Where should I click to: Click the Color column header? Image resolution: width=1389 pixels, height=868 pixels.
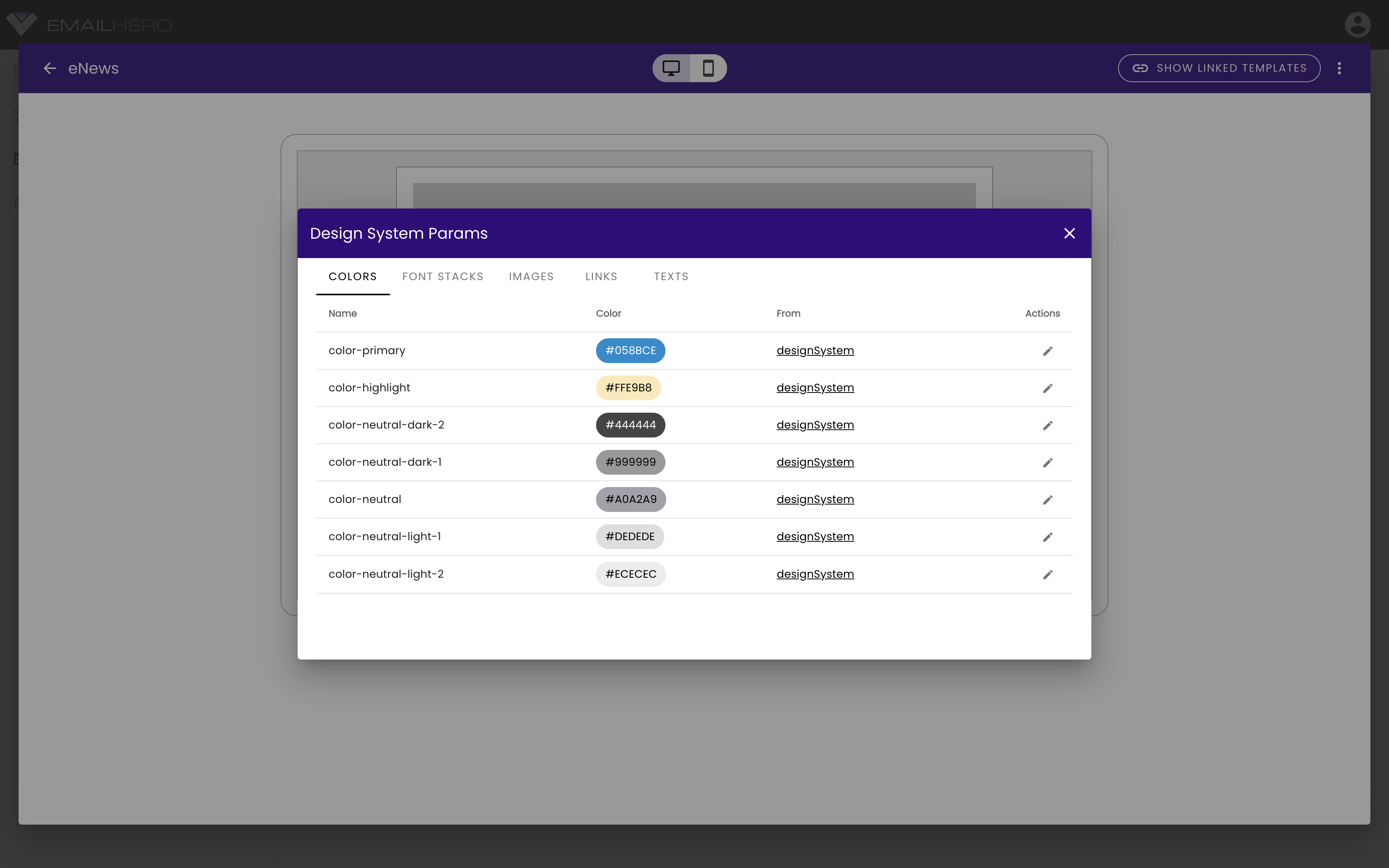[x=608, y=313]
